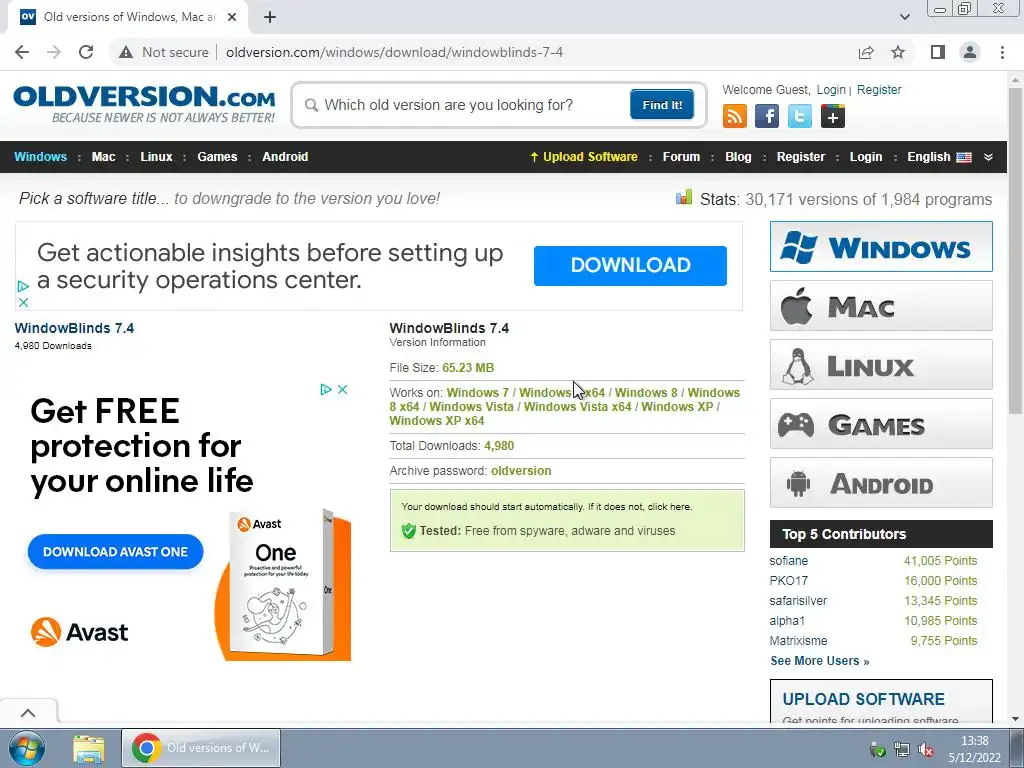Click Register in the black nav bar

tap(801, 157)
